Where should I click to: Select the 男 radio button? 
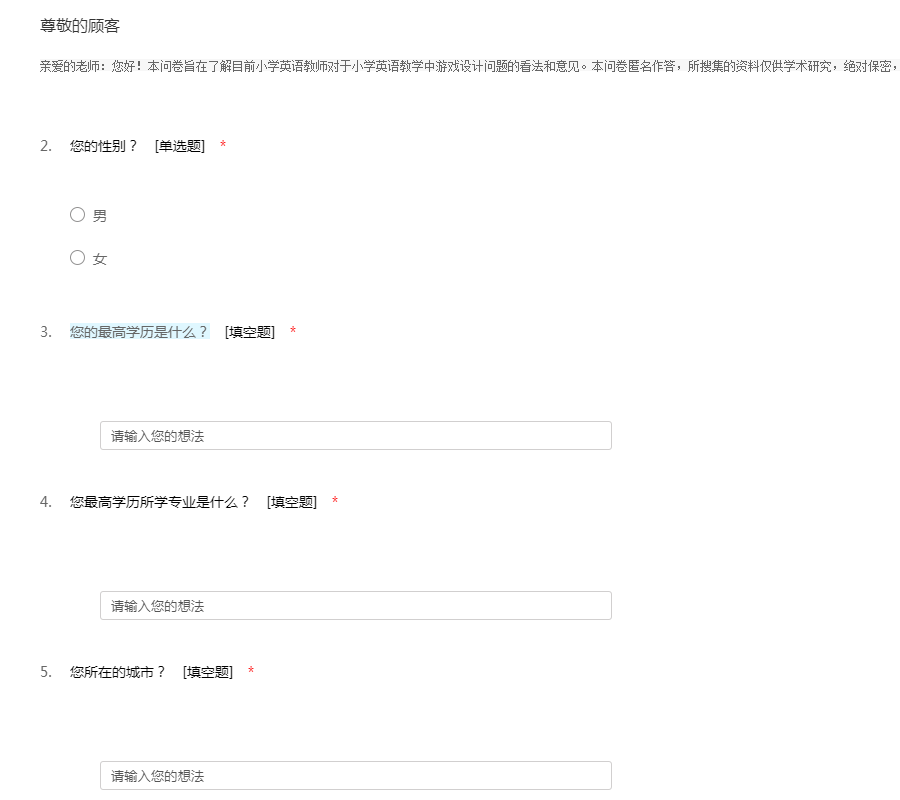(x=77, y=214)
